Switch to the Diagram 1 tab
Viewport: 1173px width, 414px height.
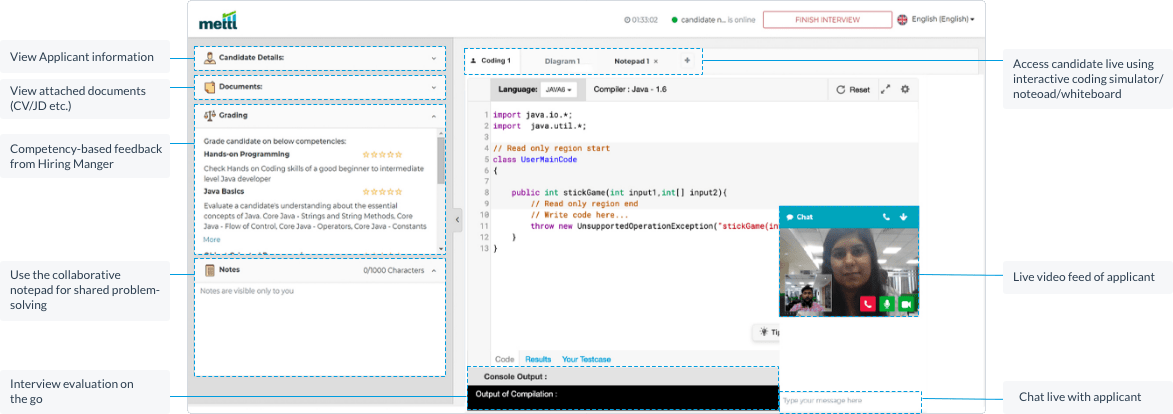tap(562, 61)
